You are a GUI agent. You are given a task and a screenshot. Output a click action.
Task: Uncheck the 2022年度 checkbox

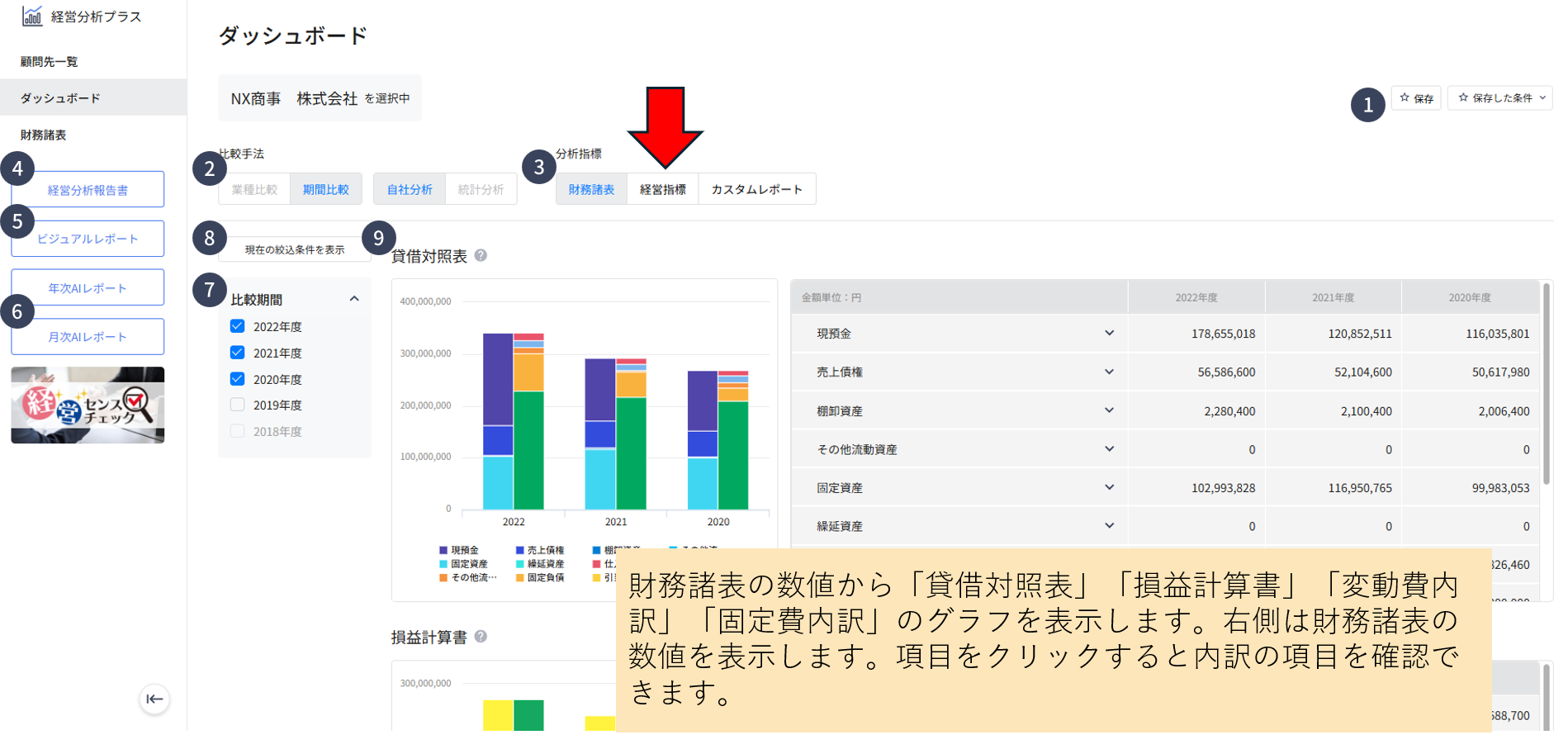tap(238, 326)
